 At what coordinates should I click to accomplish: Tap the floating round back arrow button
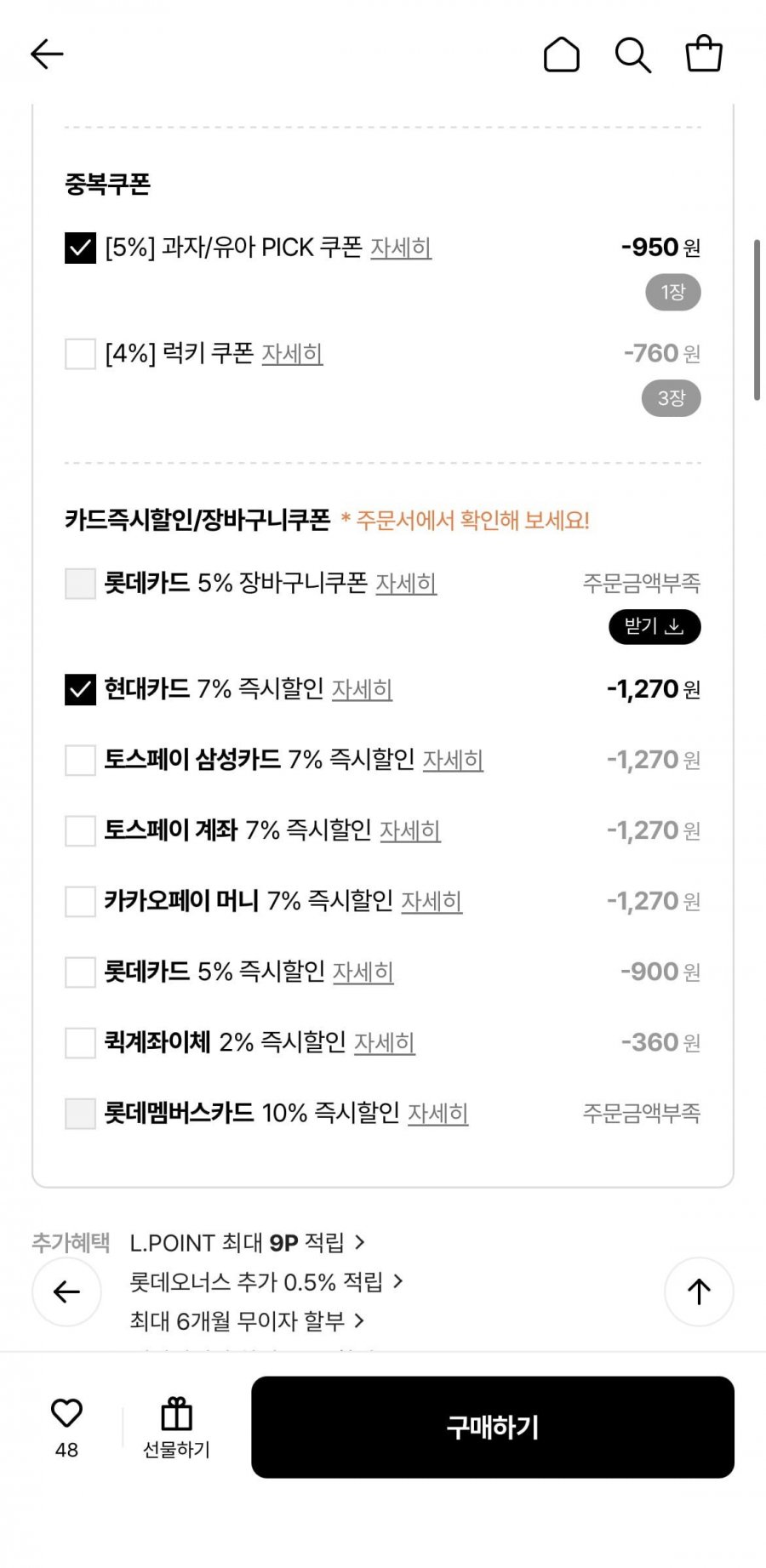[66, 1291]
